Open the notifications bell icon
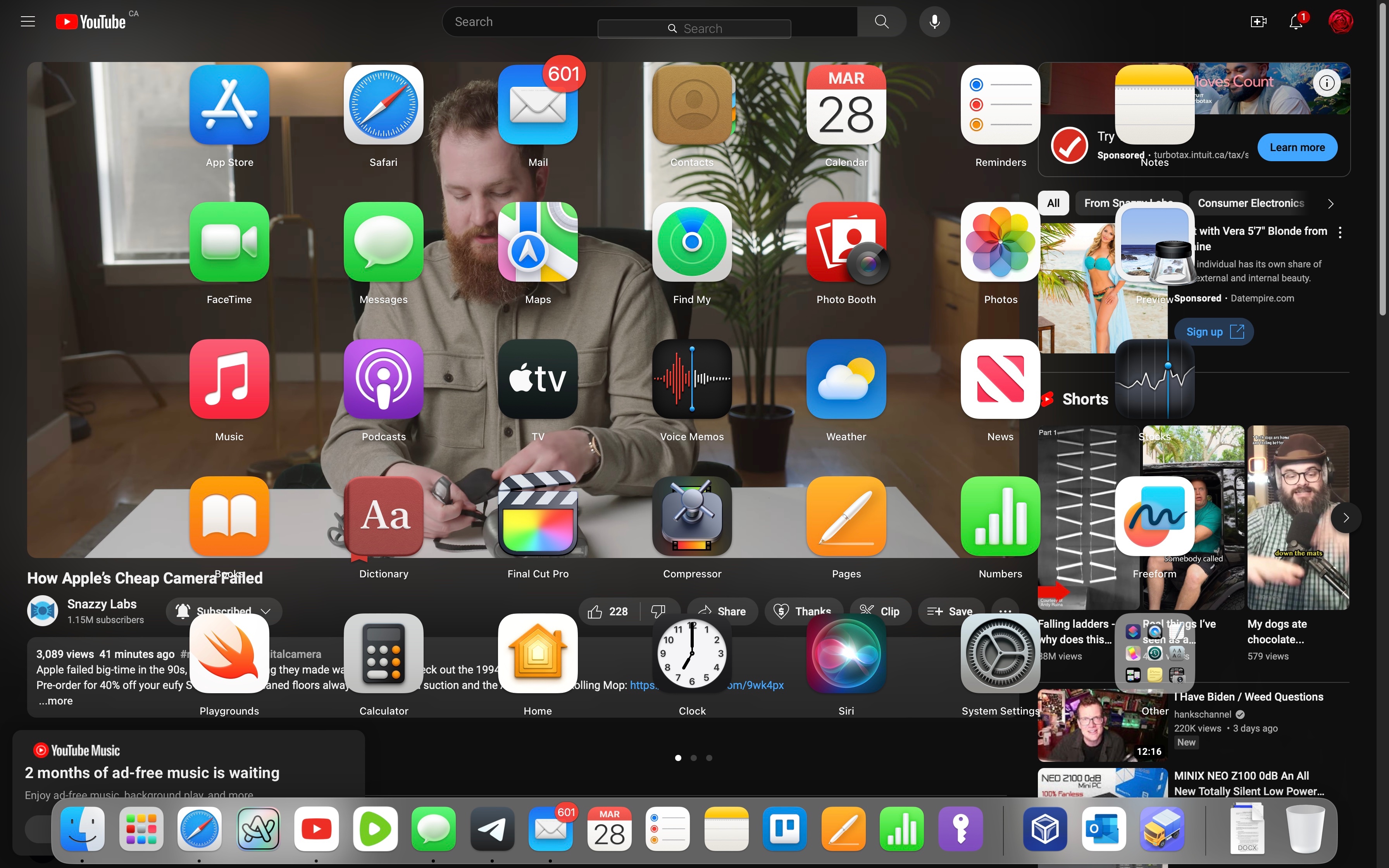Viewport: 1389px width, 868px height. [1296, 21]
